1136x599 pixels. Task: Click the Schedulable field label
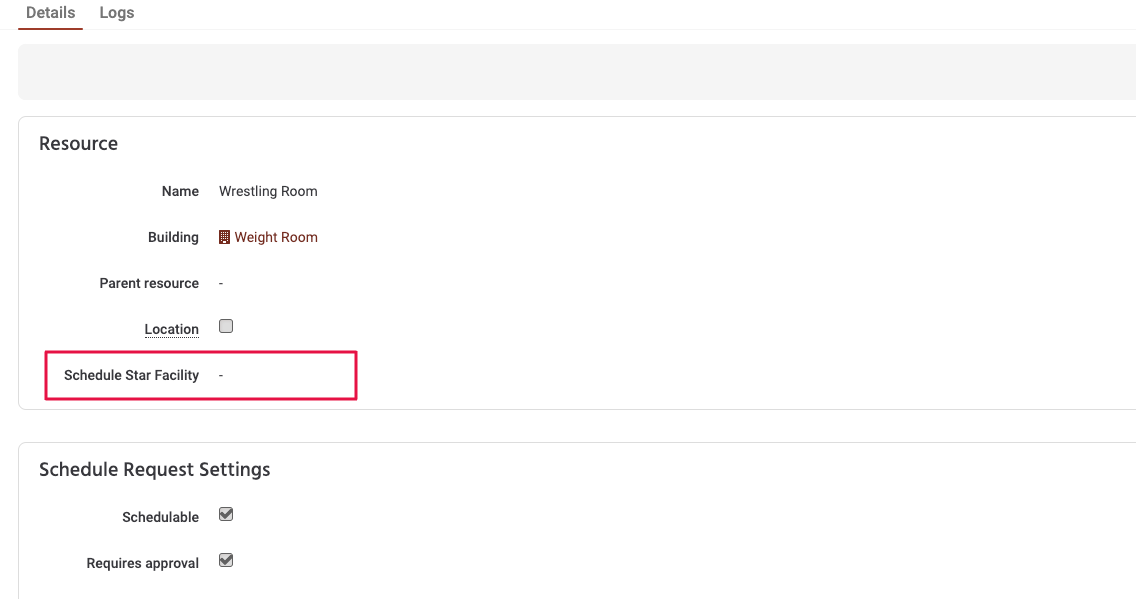click(160, 517)
